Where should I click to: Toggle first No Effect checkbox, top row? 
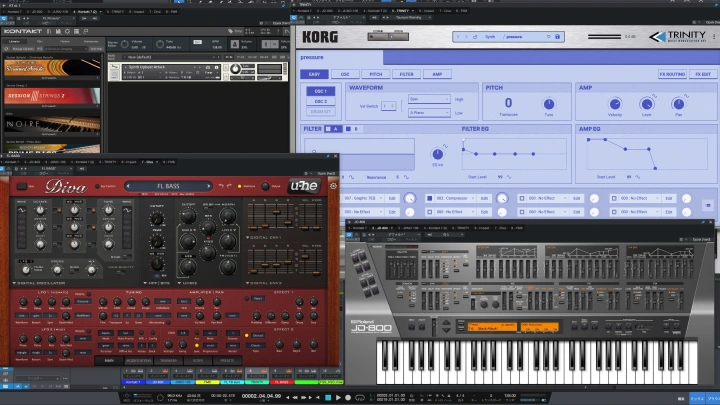(x=522, y=198)
